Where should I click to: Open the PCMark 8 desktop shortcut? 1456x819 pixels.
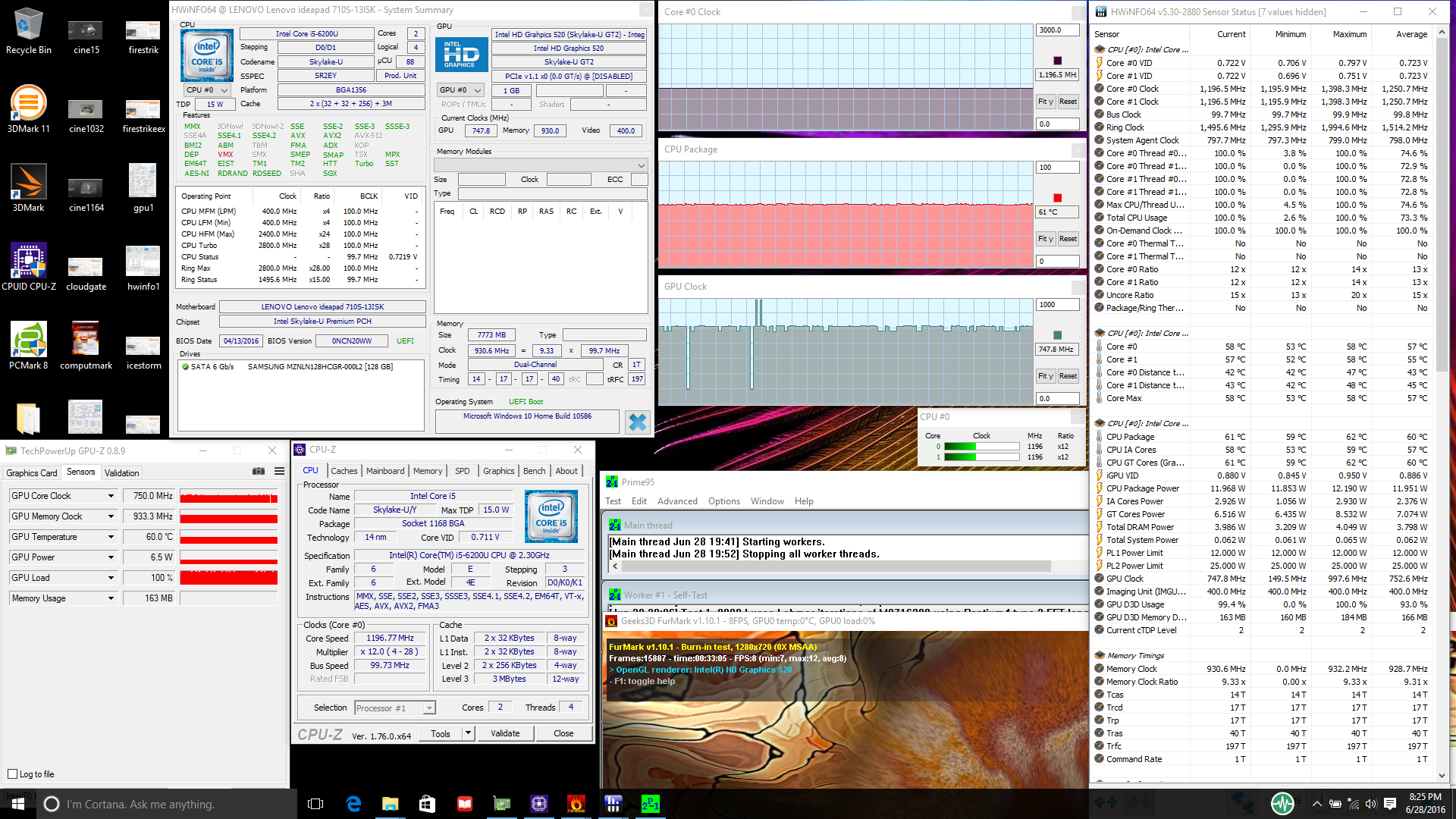(28, 346)
